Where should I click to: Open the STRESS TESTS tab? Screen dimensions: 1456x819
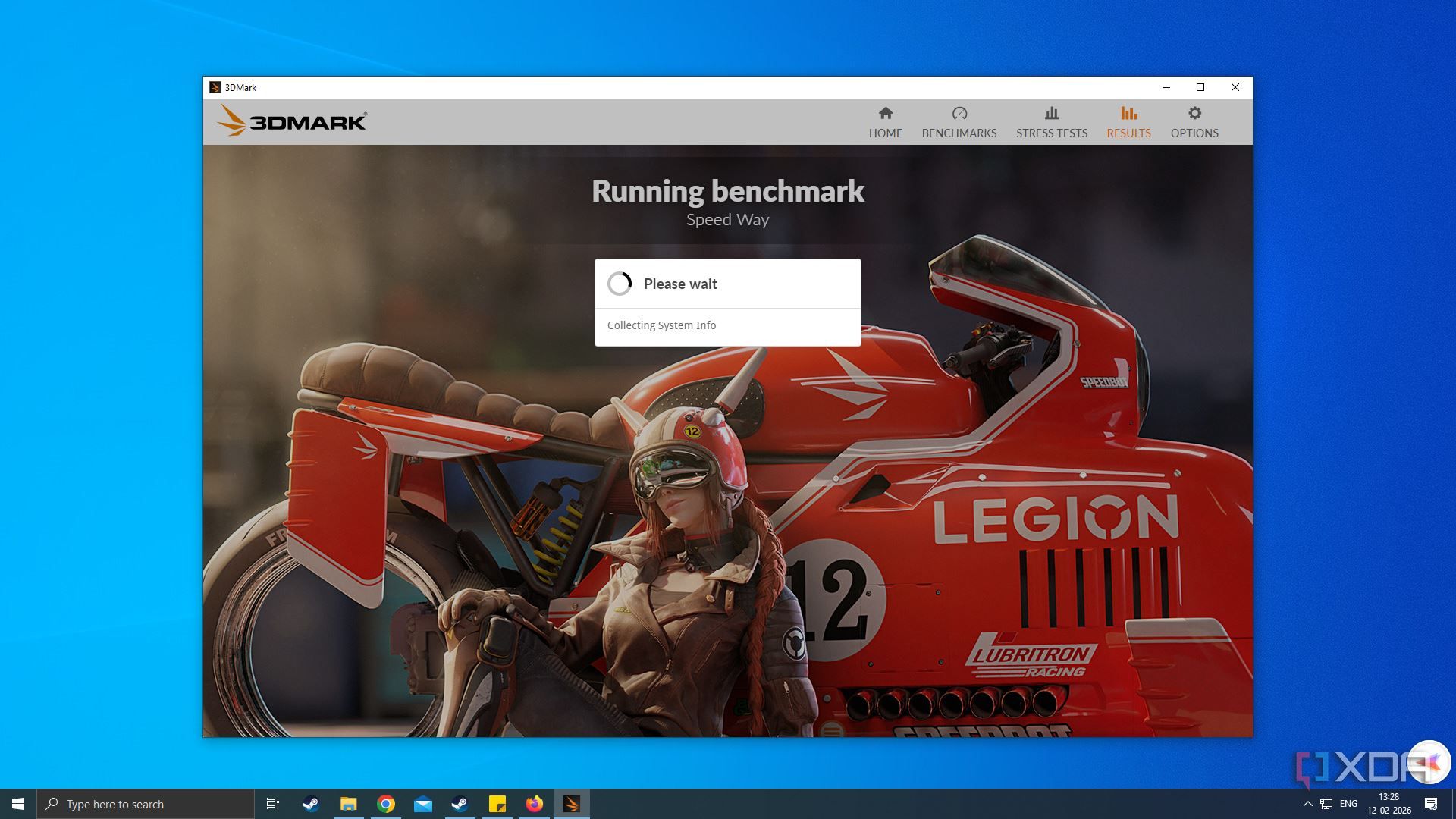[x=1052, y=122]
